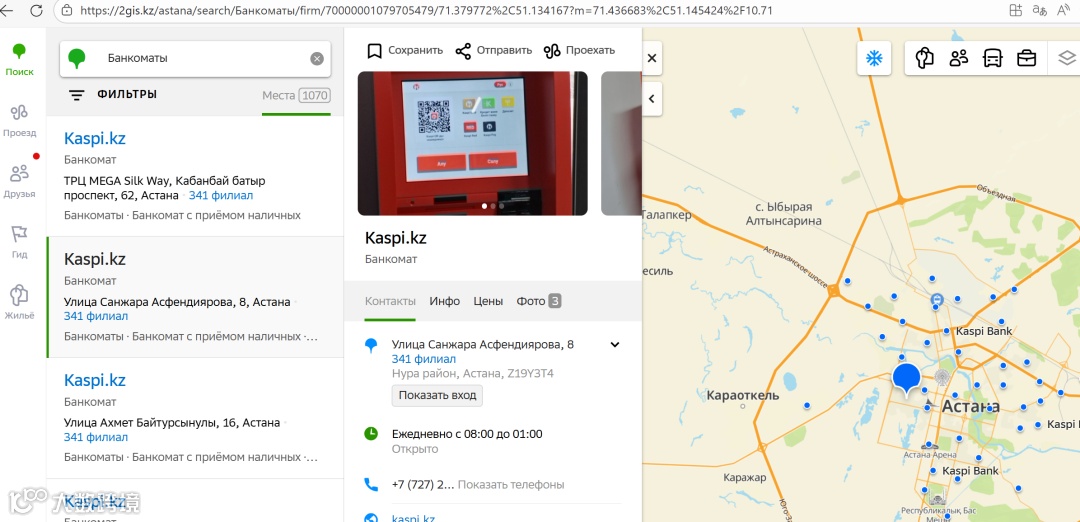Open the ATM screen photo
Viewport: 1080px width, 522px height.
pyautogui.click(x=472, y=143)
